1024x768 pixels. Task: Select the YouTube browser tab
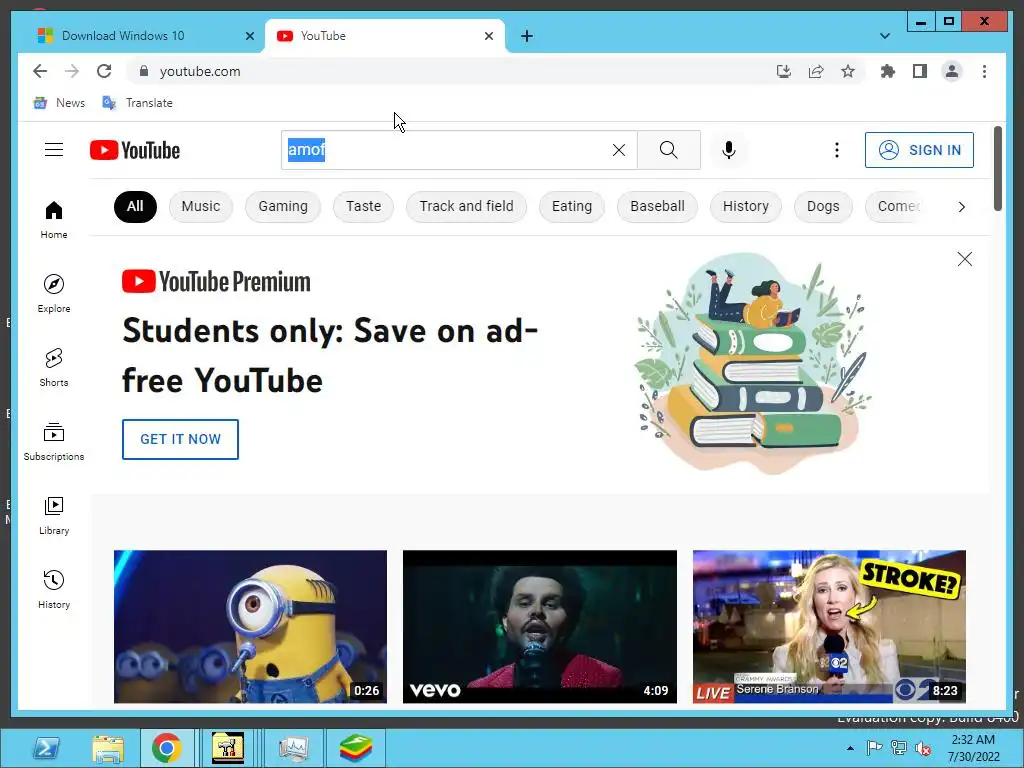[384, 36]
